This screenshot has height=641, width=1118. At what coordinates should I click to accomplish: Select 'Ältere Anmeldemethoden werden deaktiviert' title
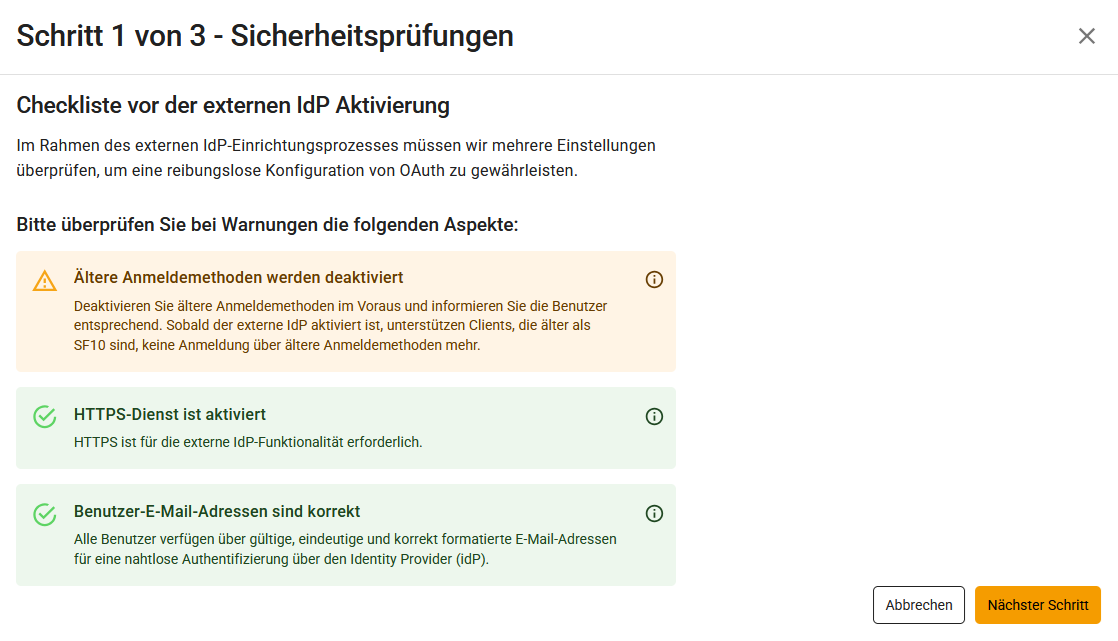coord(239,277)
